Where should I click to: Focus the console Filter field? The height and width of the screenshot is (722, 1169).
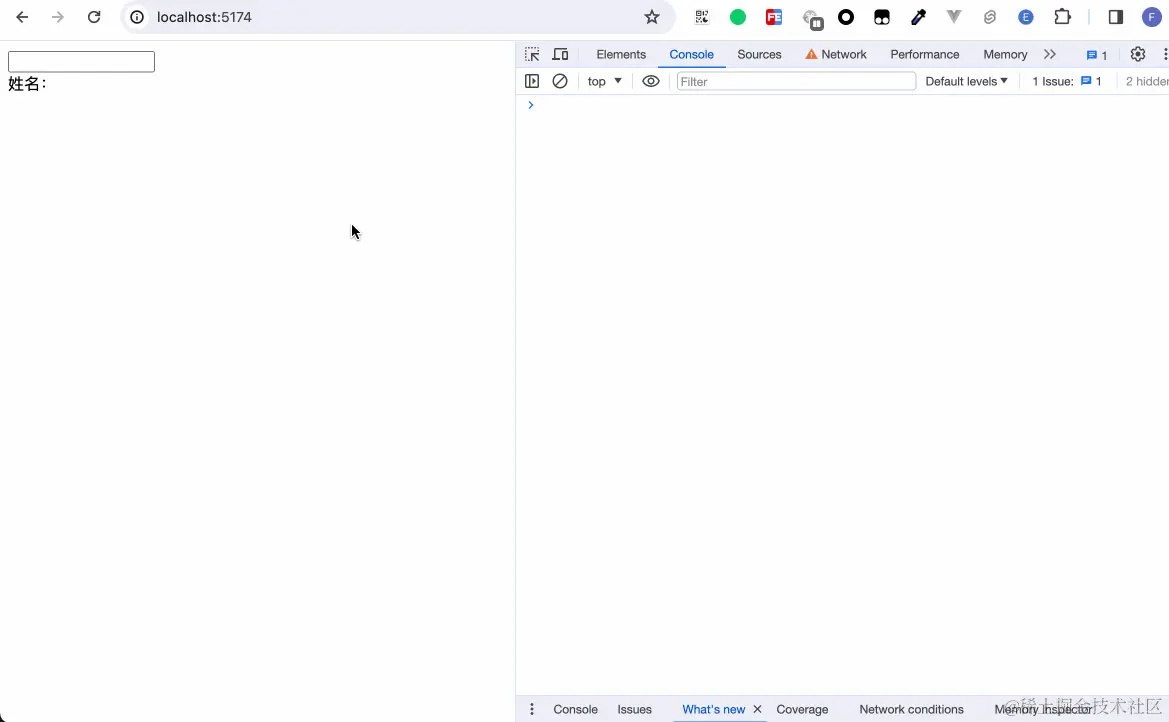tap(795, 81)
